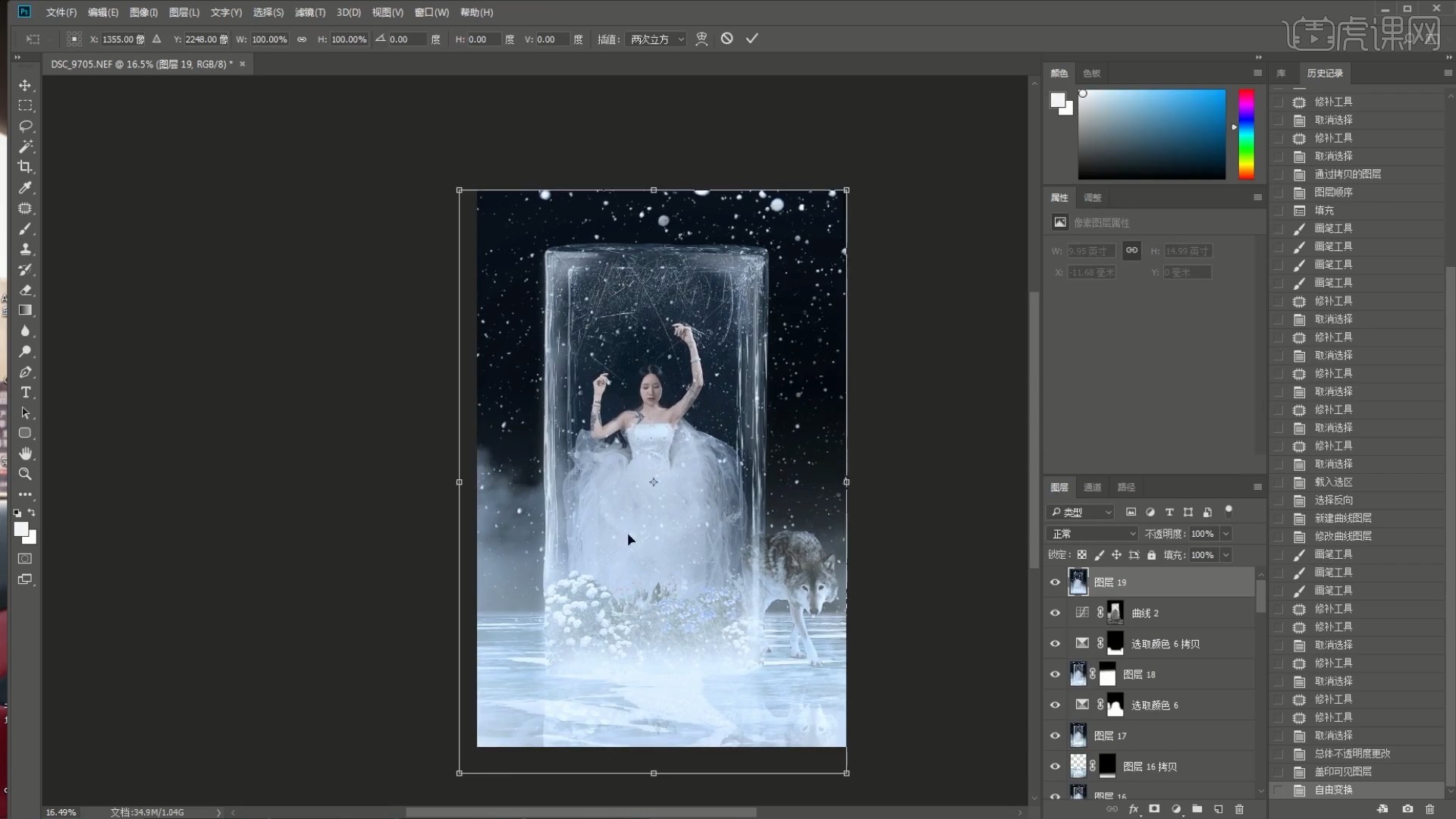
Task: Hide layer 图层 19 with the eye icon
Action: (x=1055, y=582)
